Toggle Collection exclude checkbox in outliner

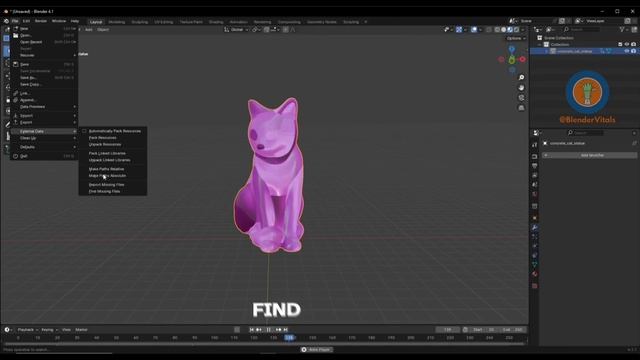620,44
